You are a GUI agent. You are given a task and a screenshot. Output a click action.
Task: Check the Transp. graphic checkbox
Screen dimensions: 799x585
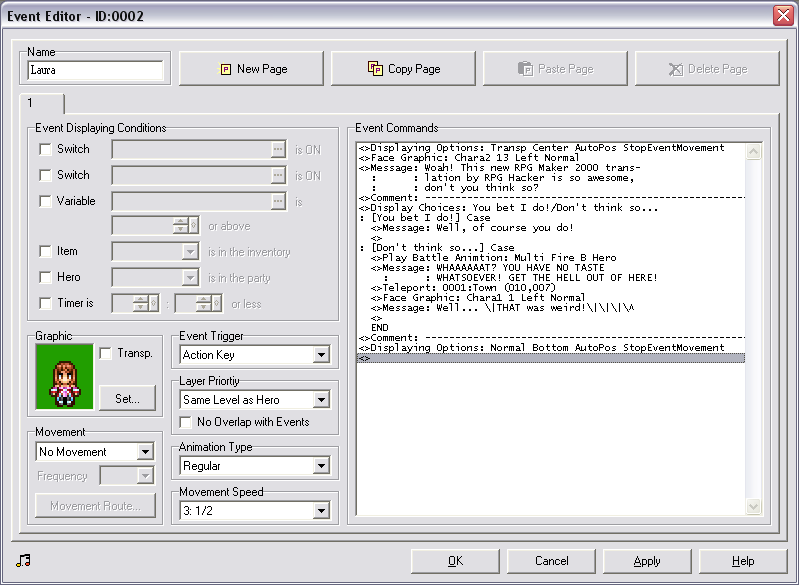tap(106, 353)
